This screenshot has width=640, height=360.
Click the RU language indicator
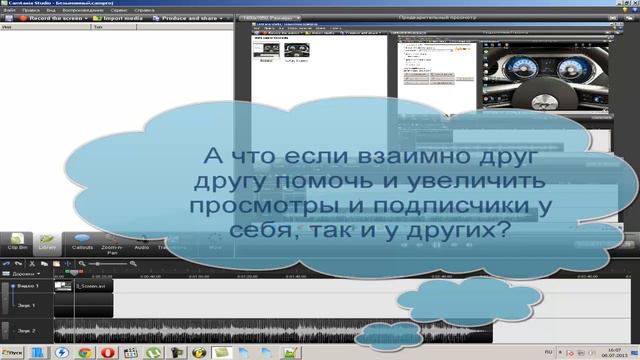[x=548, y=352]
